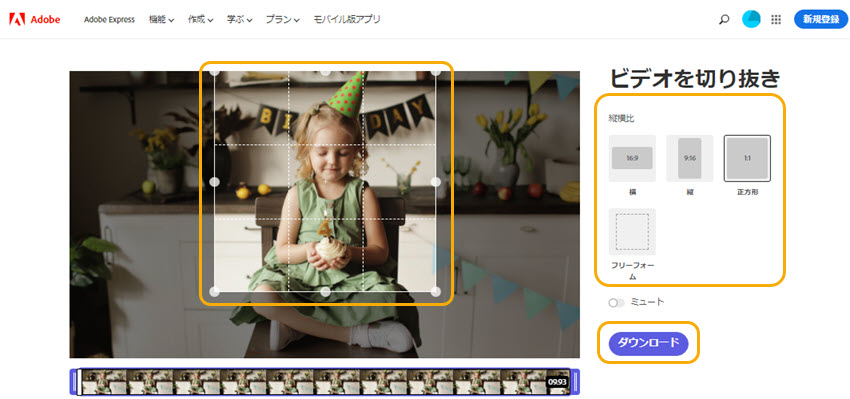
Task: Click the 縦横比 label text
Action: tap(621, 118)
